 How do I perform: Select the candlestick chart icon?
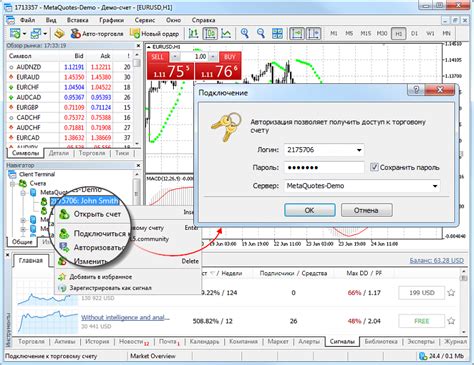[x=210, y=33]
